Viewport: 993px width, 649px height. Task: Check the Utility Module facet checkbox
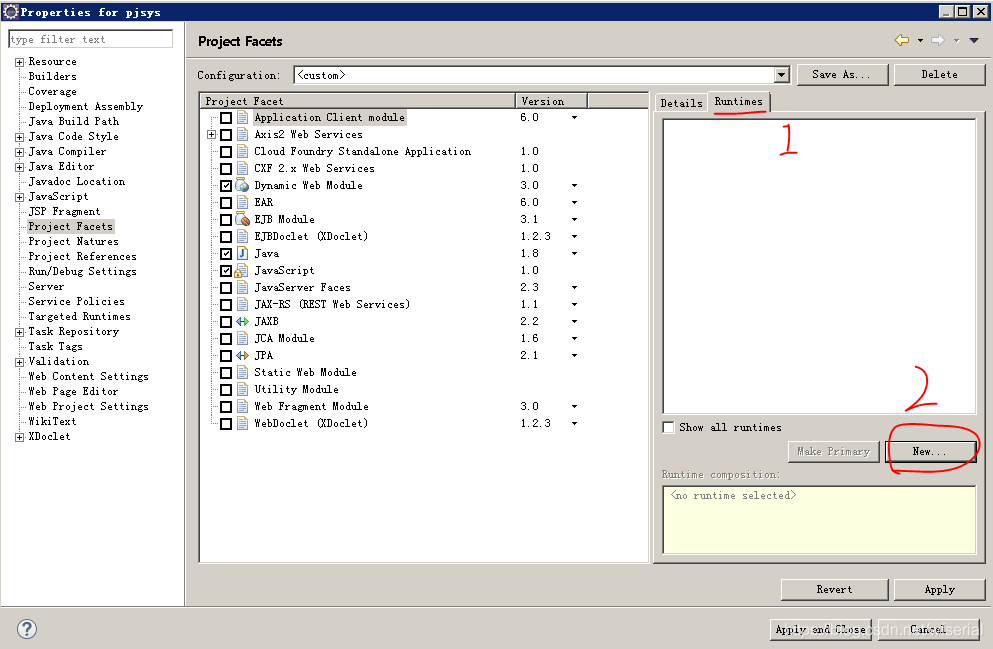pos(225,389)
